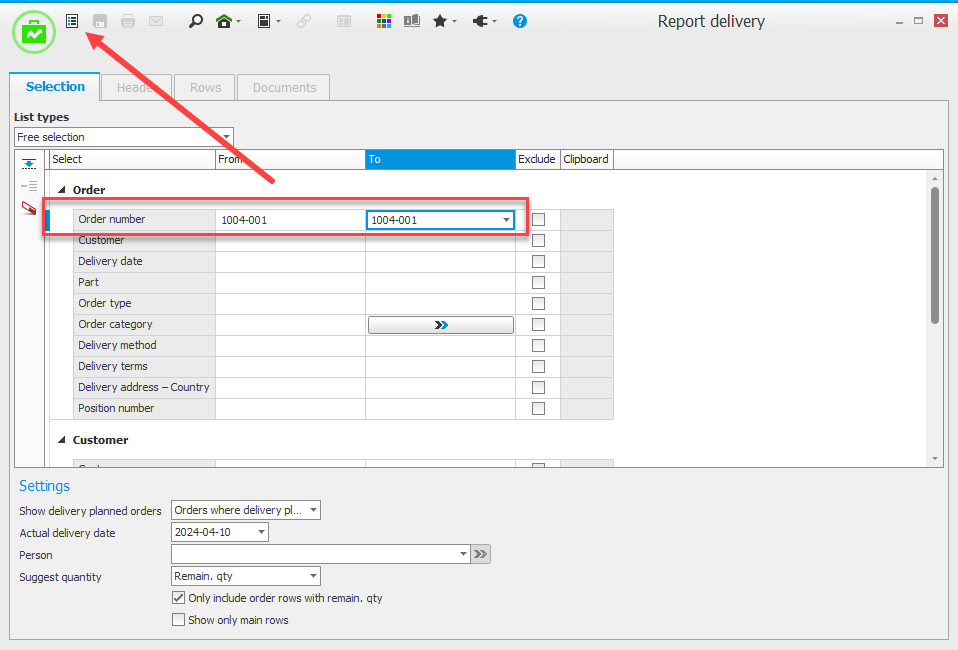This screenshot has width=958, height=650.
Task: Enable the Show only main rows checkbox
Action: (179, 620)
